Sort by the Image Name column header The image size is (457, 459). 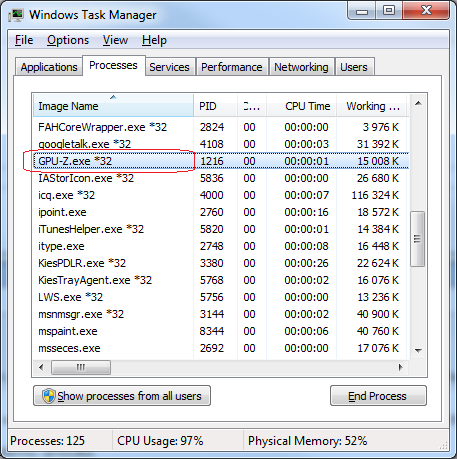pos(113,106)
